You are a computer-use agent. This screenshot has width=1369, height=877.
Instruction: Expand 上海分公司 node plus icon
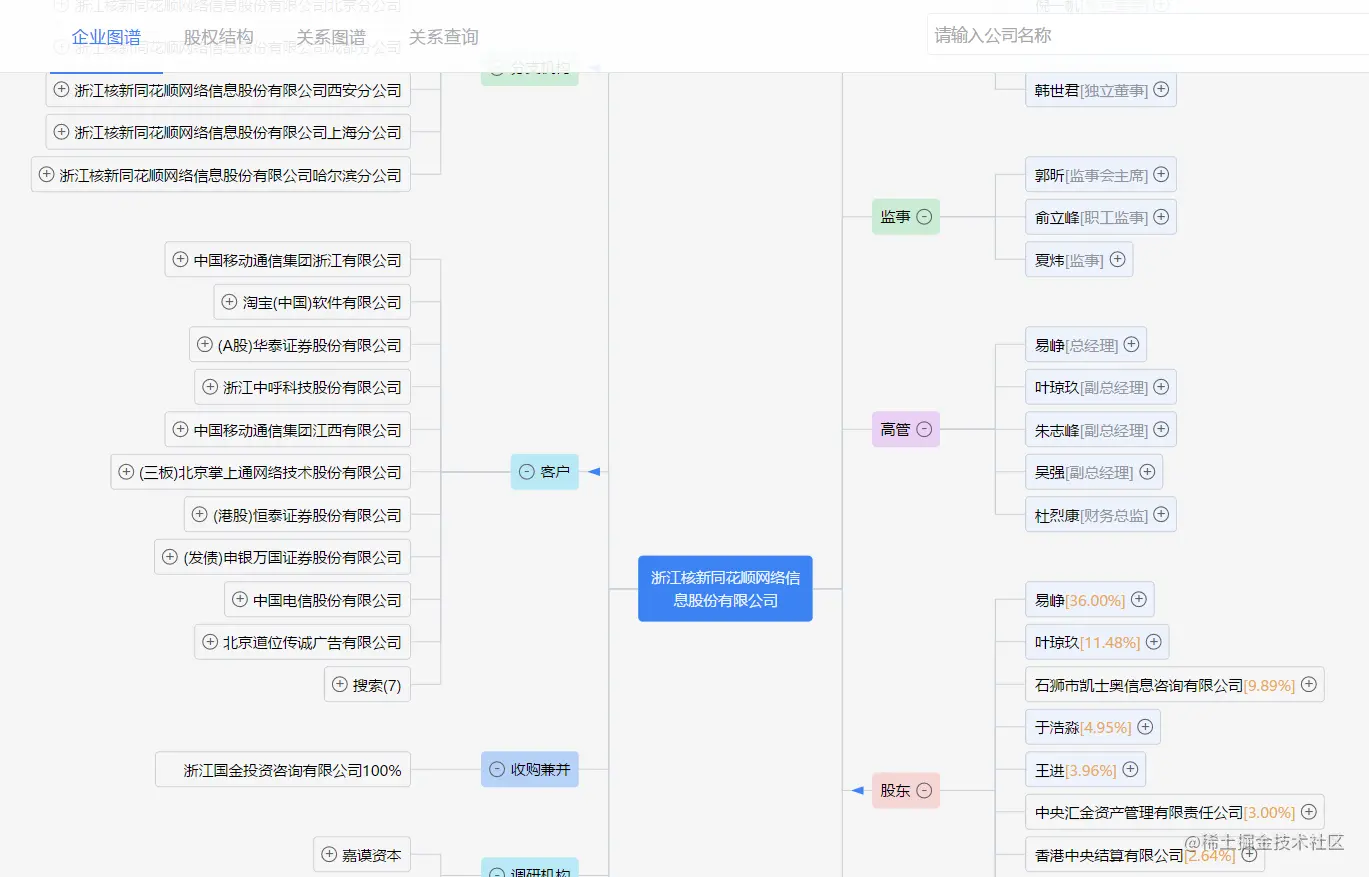(x=61, y=132)
